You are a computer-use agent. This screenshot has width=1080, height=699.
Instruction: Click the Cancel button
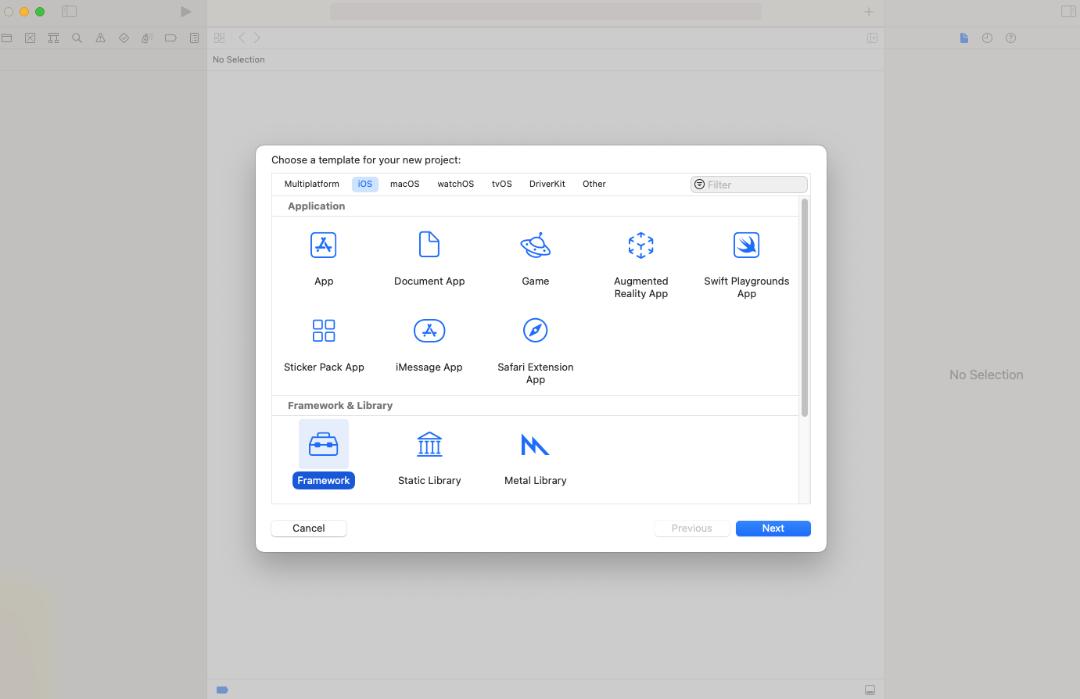(x=309, y=528)
